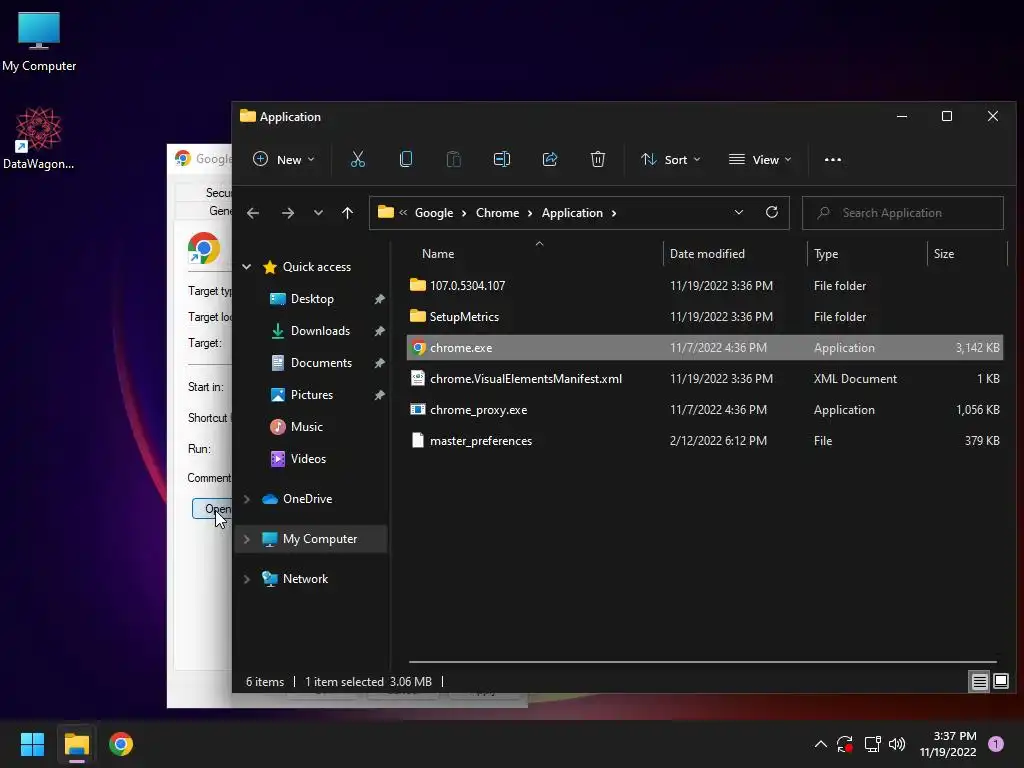Screen dimensions: 1024x768
Task: Open DataWagon desktop shortcut
Action: [39, 138]
